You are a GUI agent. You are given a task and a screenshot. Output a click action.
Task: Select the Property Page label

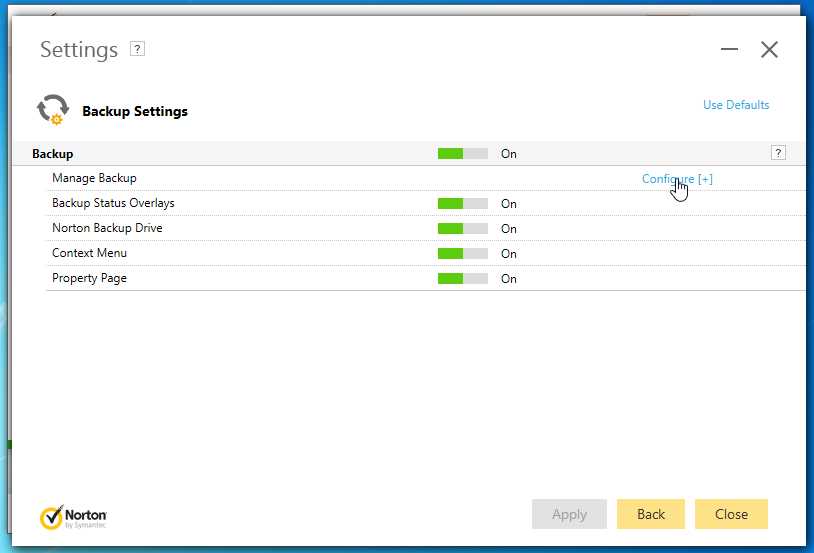click(x=89, y=278)
